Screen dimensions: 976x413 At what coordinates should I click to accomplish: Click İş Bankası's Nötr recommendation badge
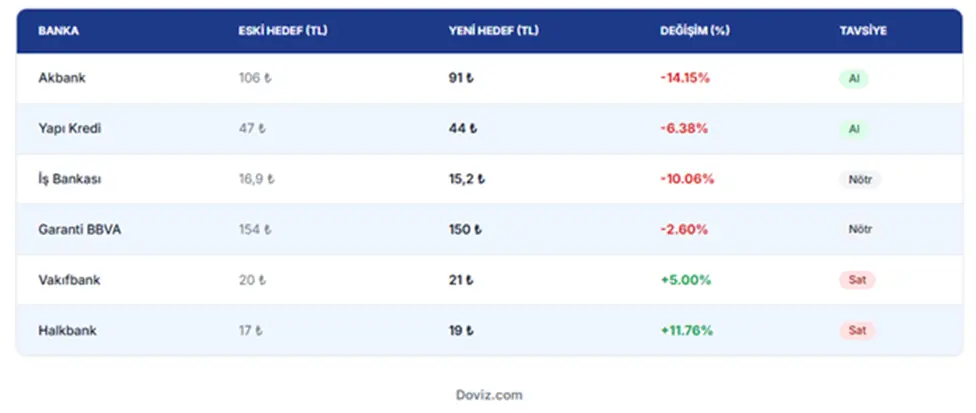pyautogui.click(x=860, y=180)
